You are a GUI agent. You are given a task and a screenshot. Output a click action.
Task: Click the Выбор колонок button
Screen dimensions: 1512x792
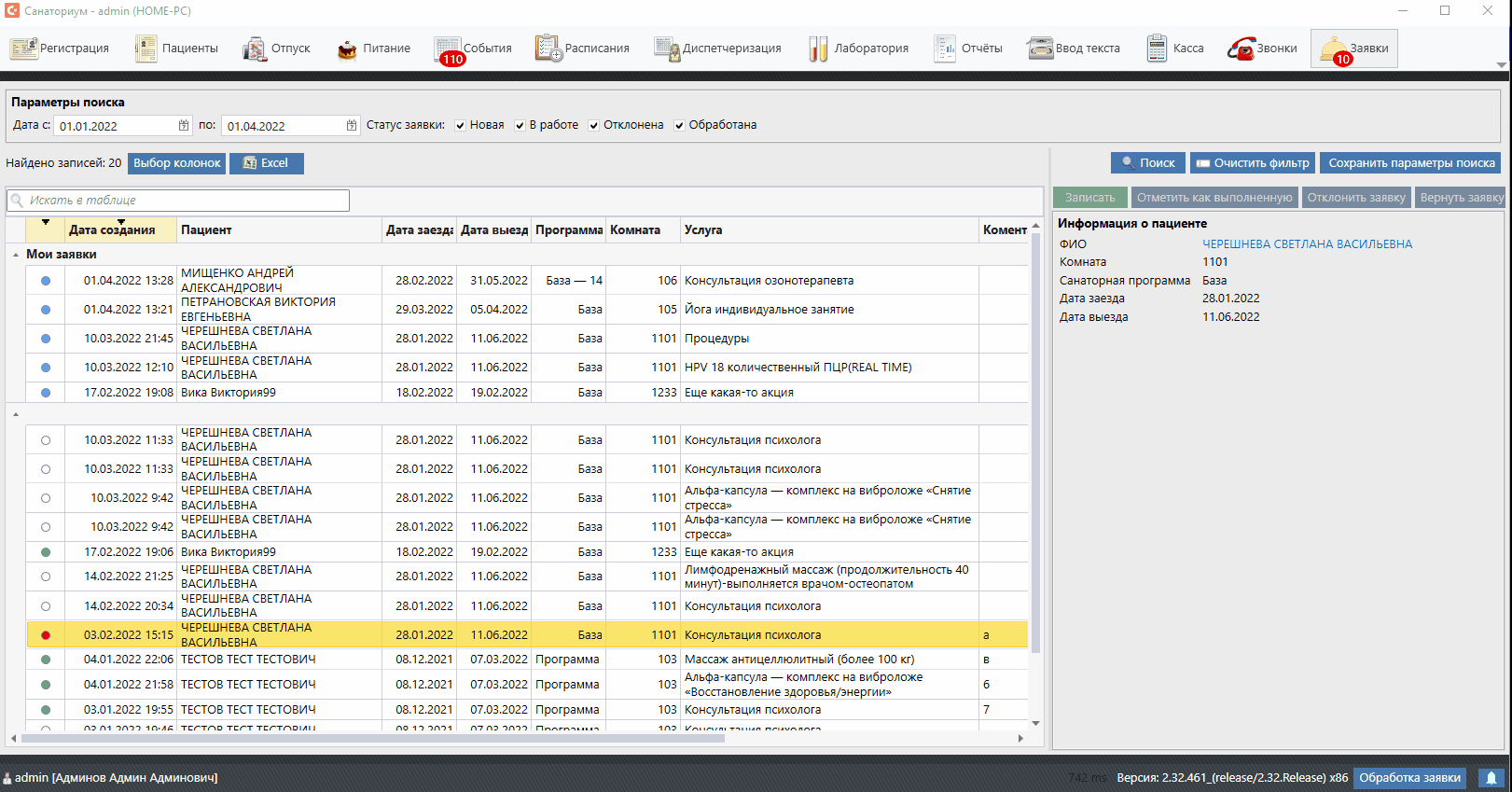(x=177, y=163)
